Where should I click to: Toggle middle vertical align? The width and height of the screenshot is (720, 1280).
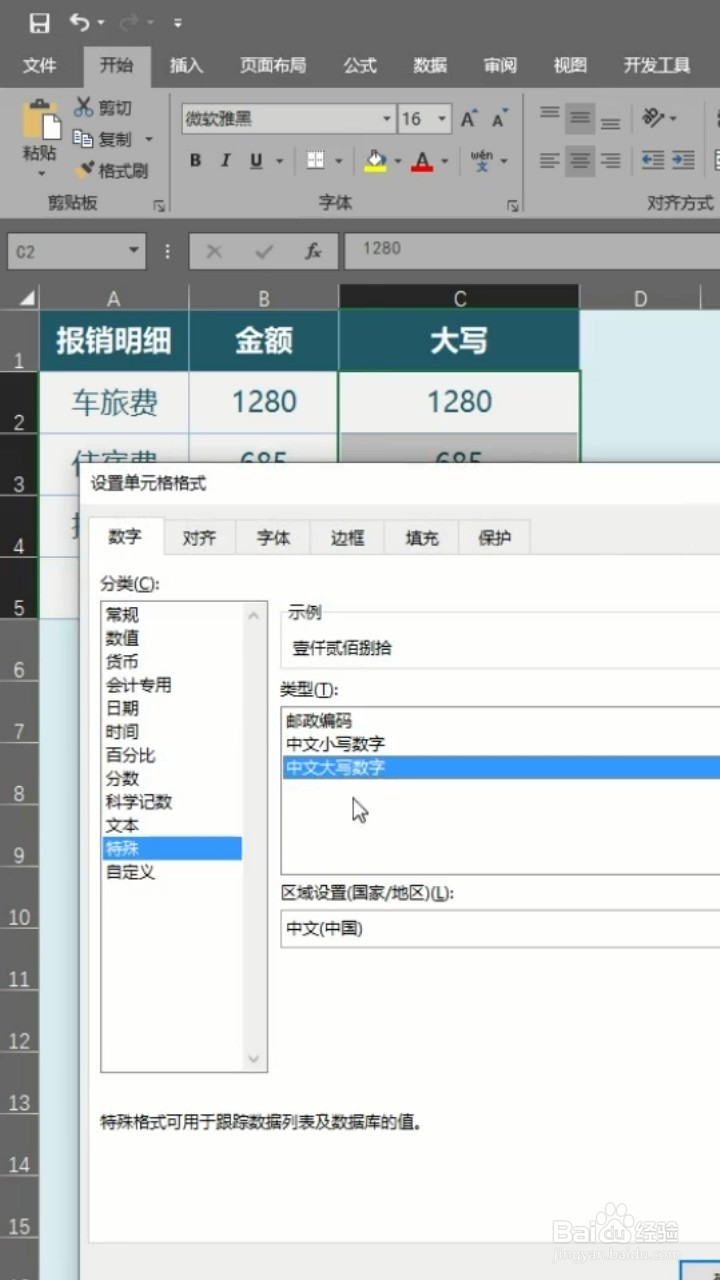(x=580, y=118)
